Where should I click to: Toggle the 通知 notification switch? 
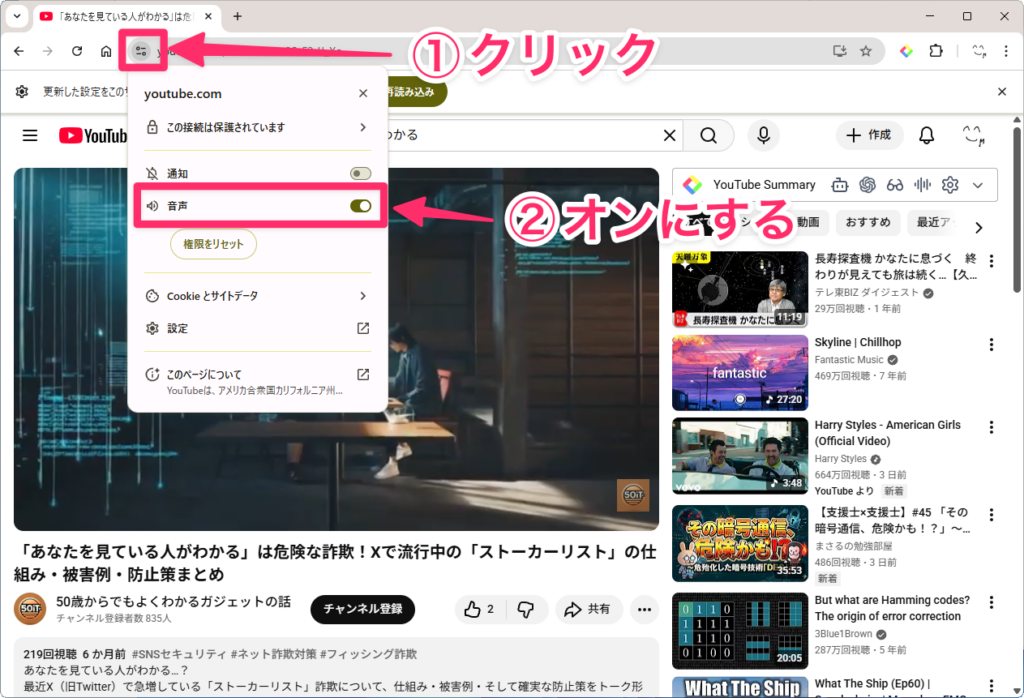click(x=360, y=174)
